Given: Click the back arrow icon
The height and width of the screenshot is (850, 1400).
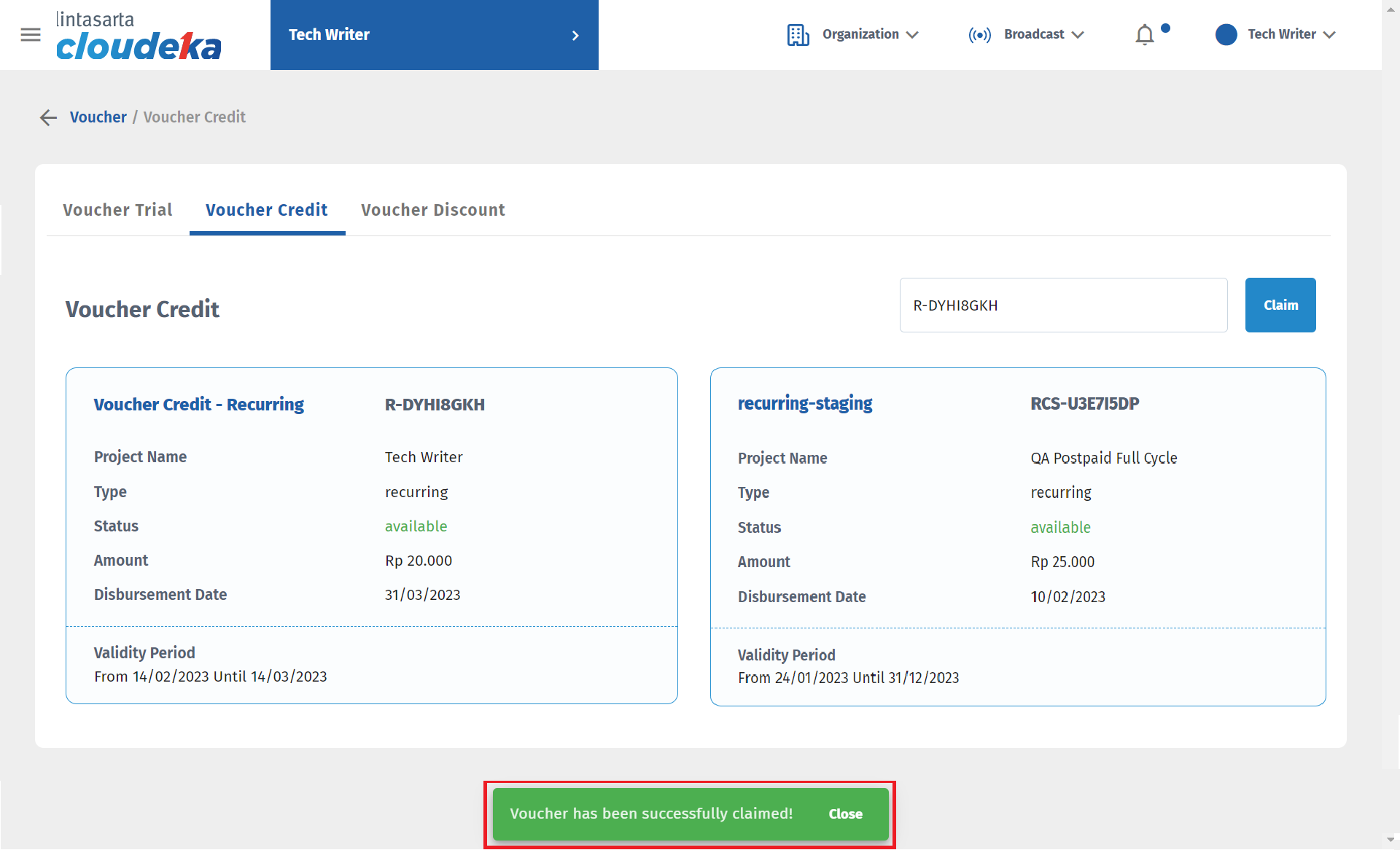Looking at the screenshot, I should coord(48,117).
